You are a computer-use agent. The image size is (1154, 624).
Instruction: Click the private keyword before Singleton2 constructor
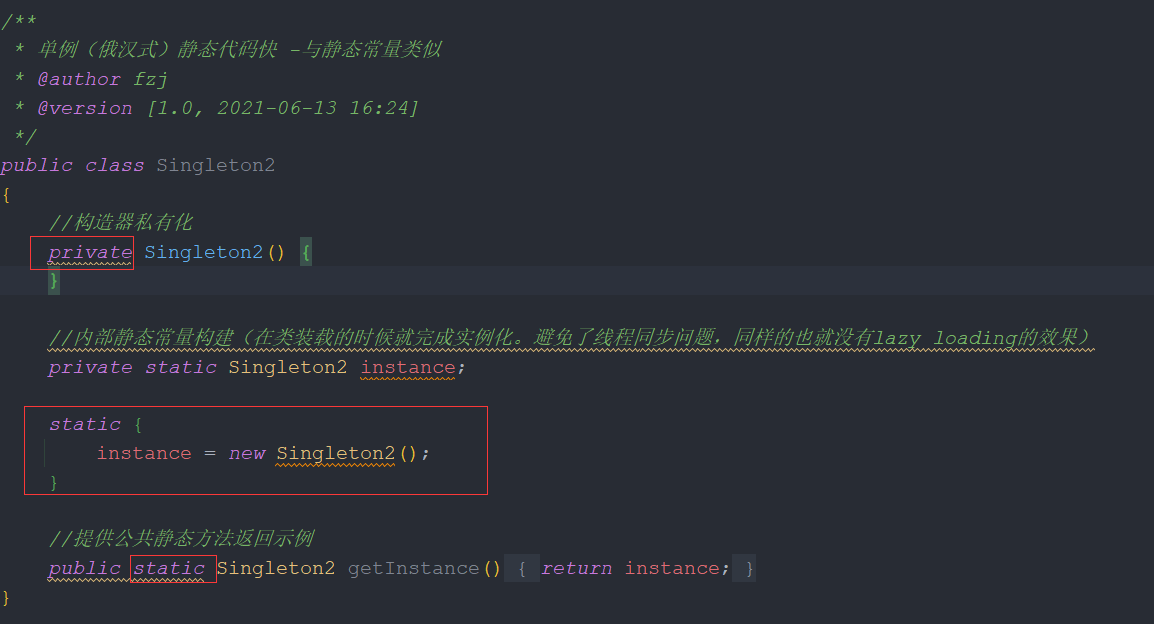pyautogui.click(x=90, y=252)
